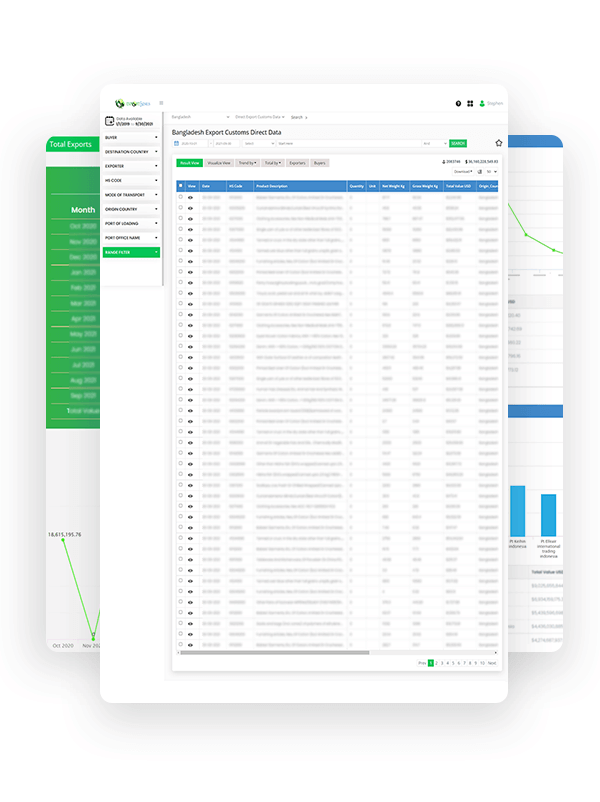This screenshot has height=802, width=600.
Task: Open the apps grid icon in header
Action: click(470, 103)
